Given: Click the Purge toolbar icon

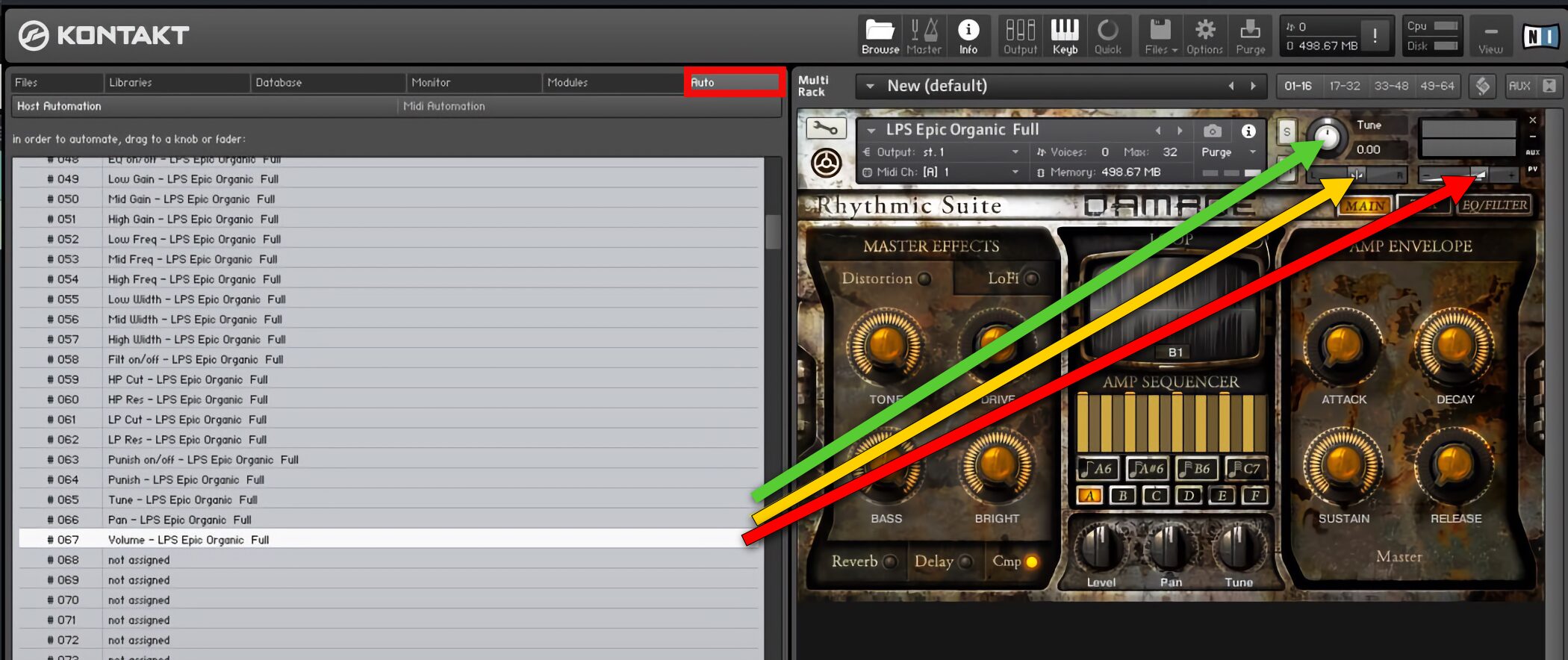Looking at the screenshot, I should 1250,37.
